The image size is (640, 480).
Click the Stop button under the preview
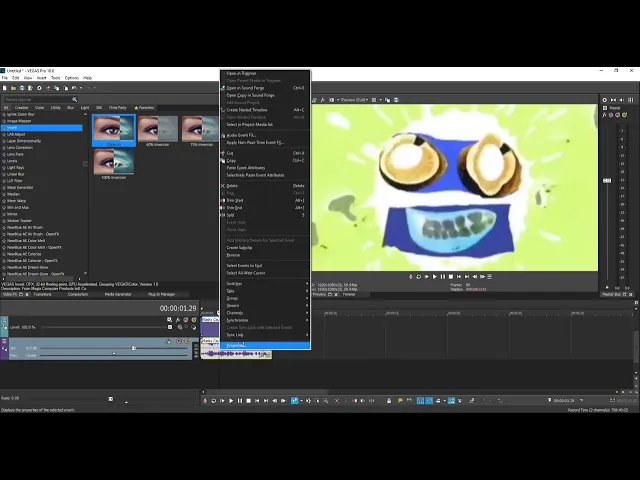[x=451, y=277]
